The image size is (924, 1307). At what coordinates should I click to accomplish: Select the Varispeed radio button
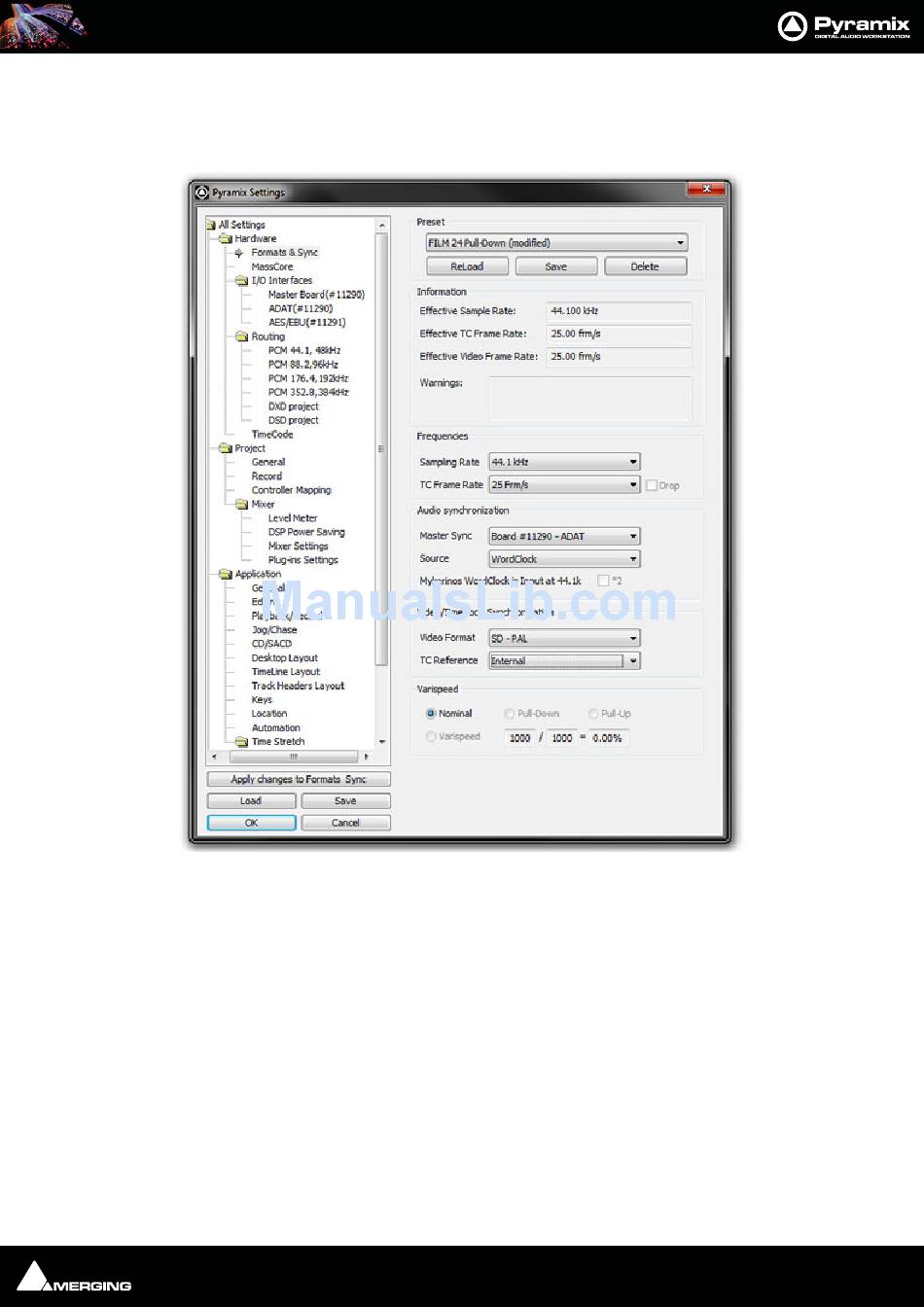tap(431, 737)
